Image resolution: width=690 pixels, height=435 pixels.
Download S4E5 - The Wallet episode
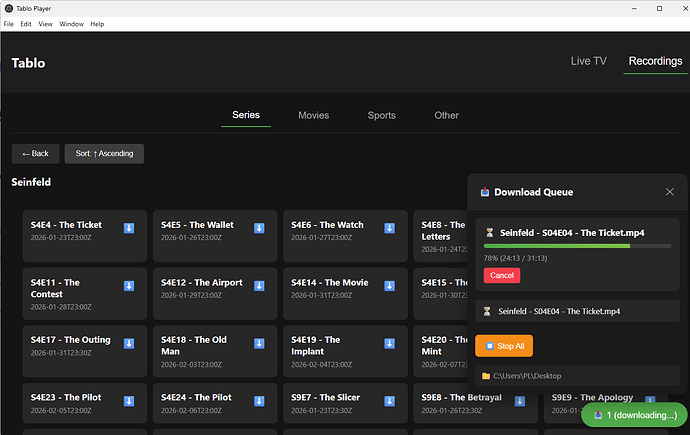click(259, 228)
